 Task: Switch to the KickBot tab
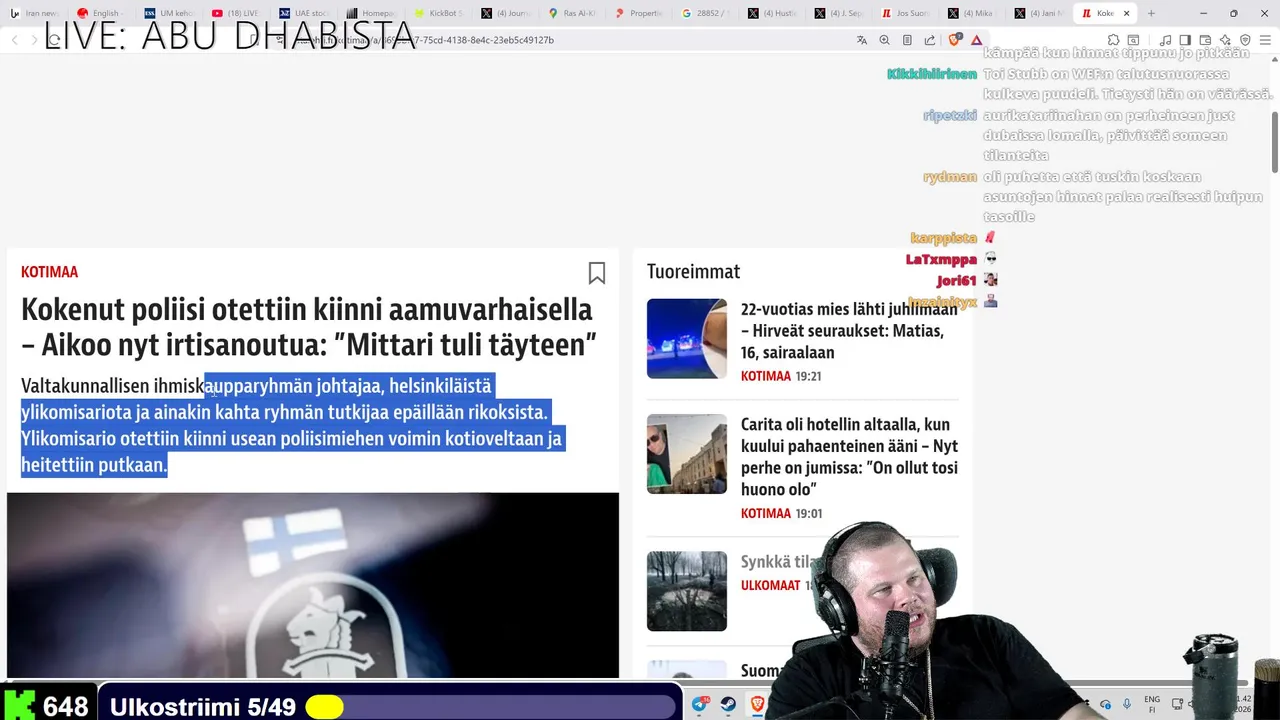pyautogui.click(x=438, y=13)
